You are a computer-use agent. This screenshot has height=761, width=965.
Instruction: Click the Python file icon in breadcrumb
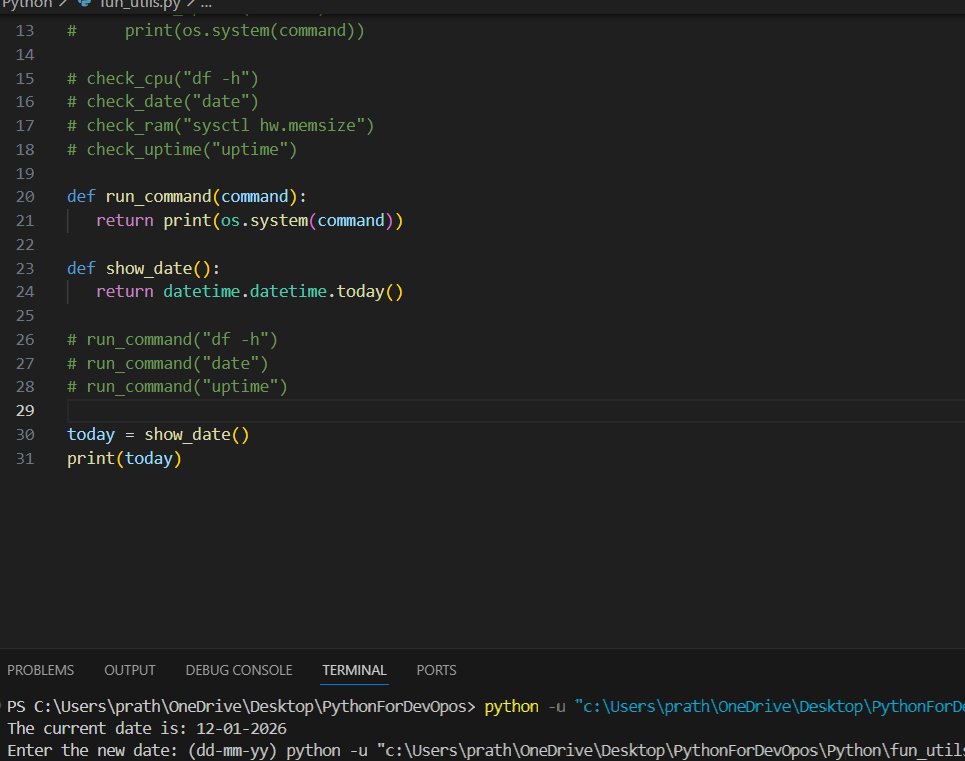click(x=83, y=4)
